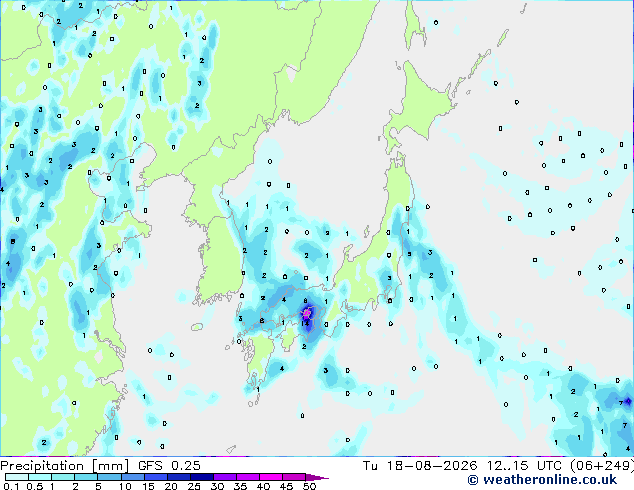634x490 pixels.
Task: Click the 25–30 mm navy legend swatch
Action: (x=201, y=477)
